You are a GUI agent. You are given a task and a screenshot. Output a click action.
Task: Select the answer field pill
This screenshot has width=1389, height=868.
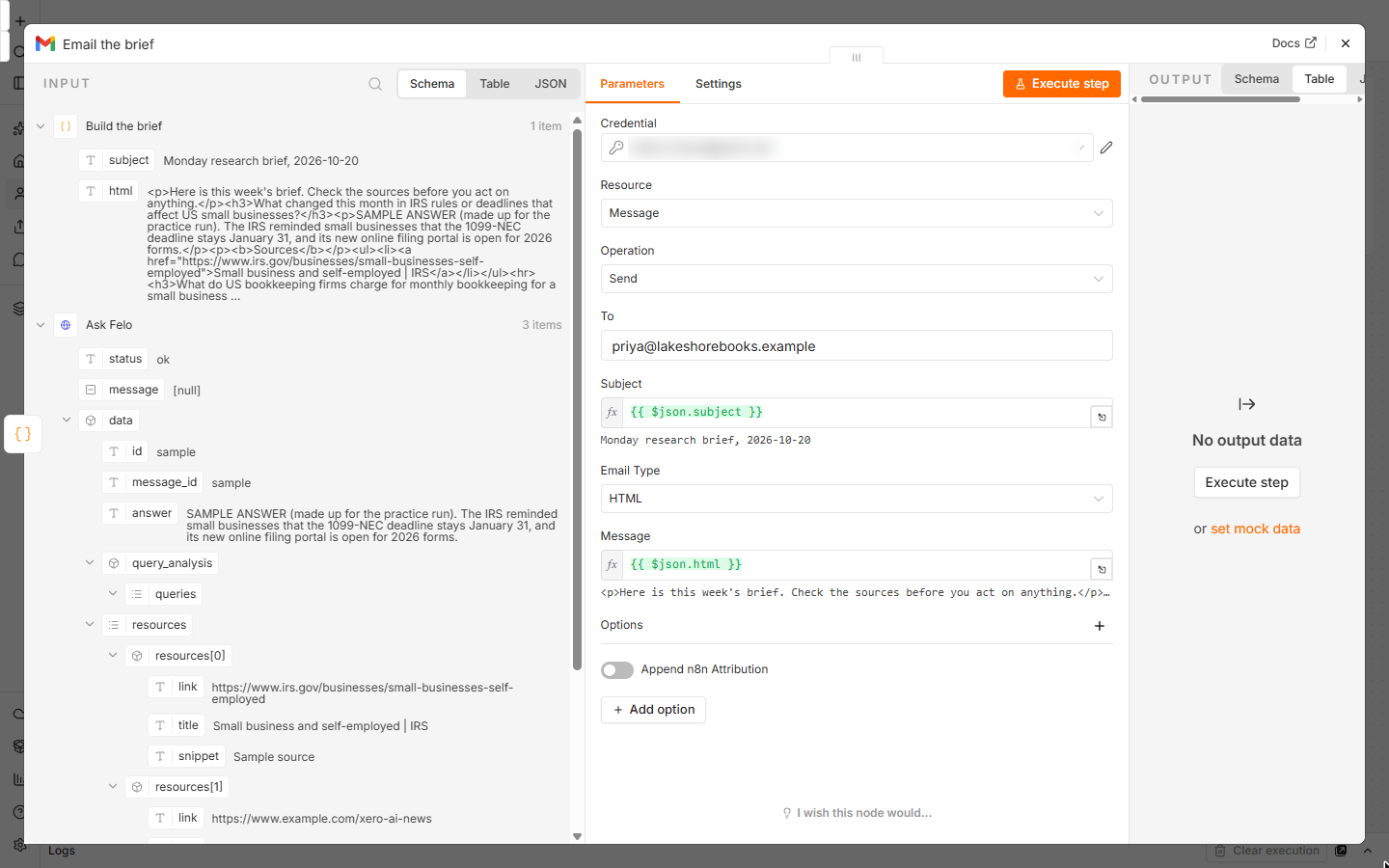[x=140, y=513]
